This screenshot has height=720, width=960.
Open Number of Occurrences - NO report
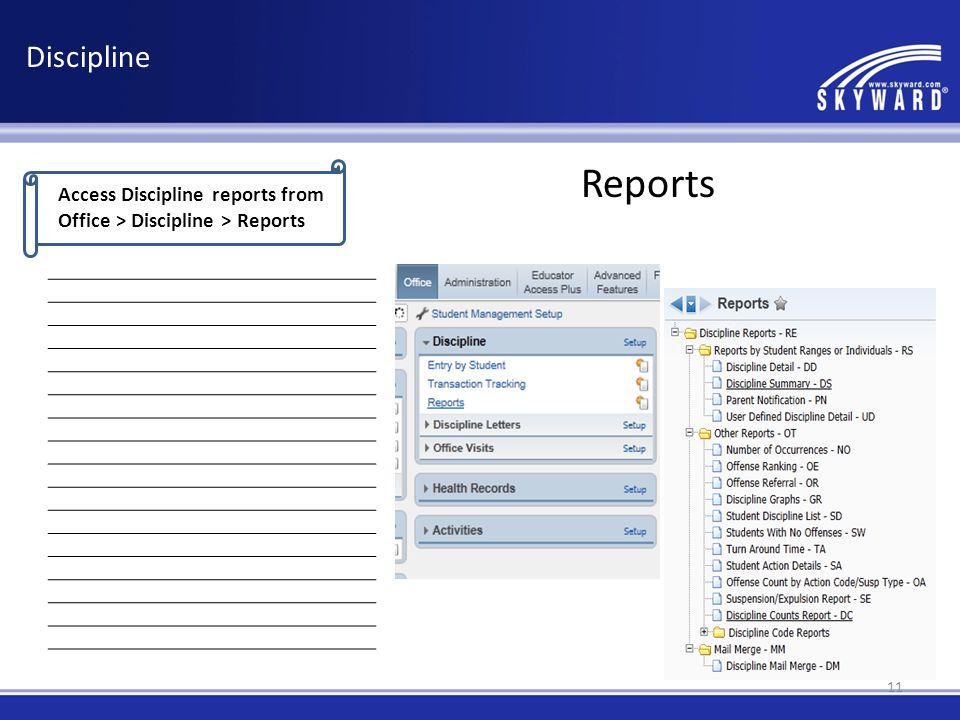point(787,449)
